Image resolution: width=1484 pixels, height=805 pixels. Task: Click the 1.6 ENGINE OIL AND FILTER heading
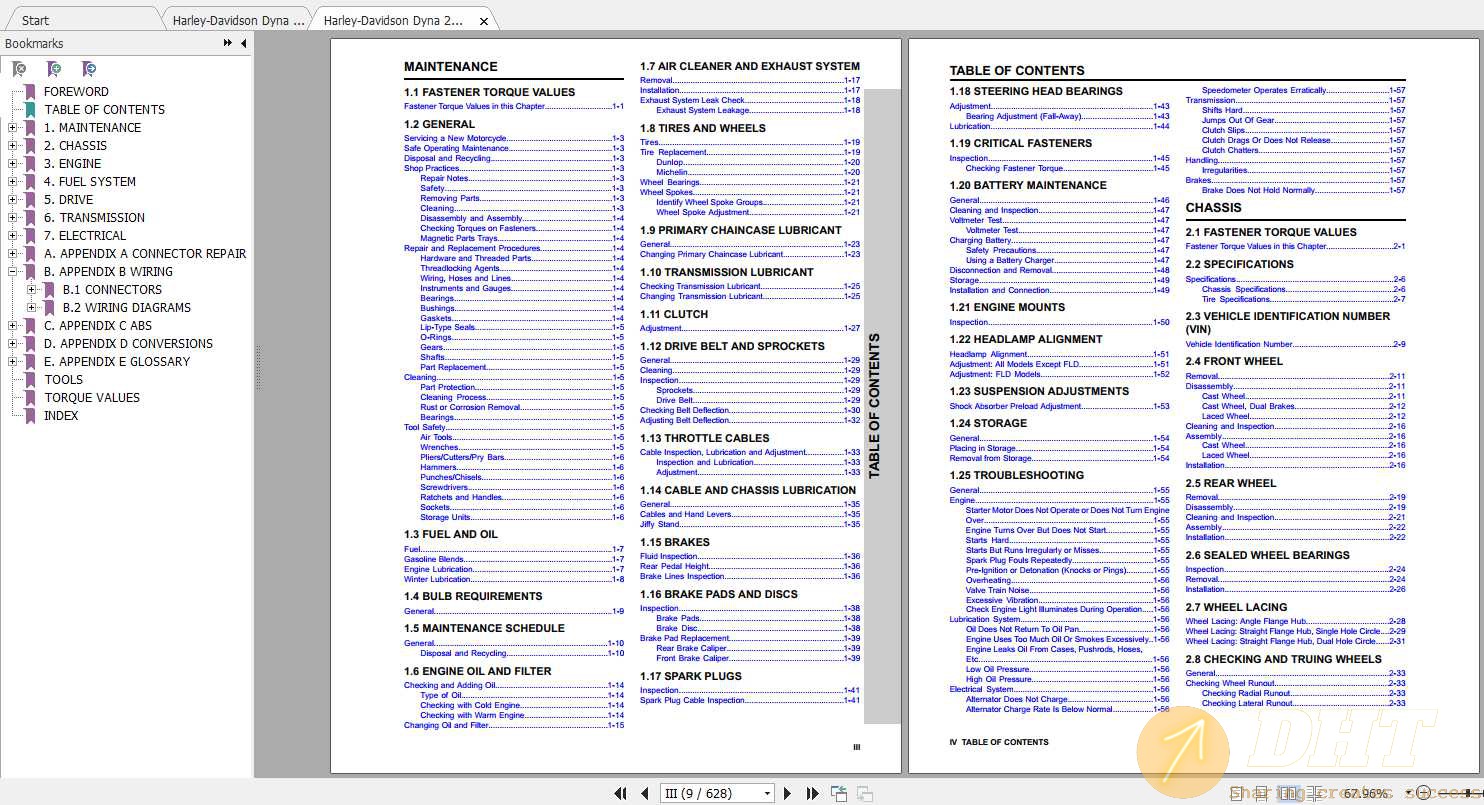[x=478, y=671]
